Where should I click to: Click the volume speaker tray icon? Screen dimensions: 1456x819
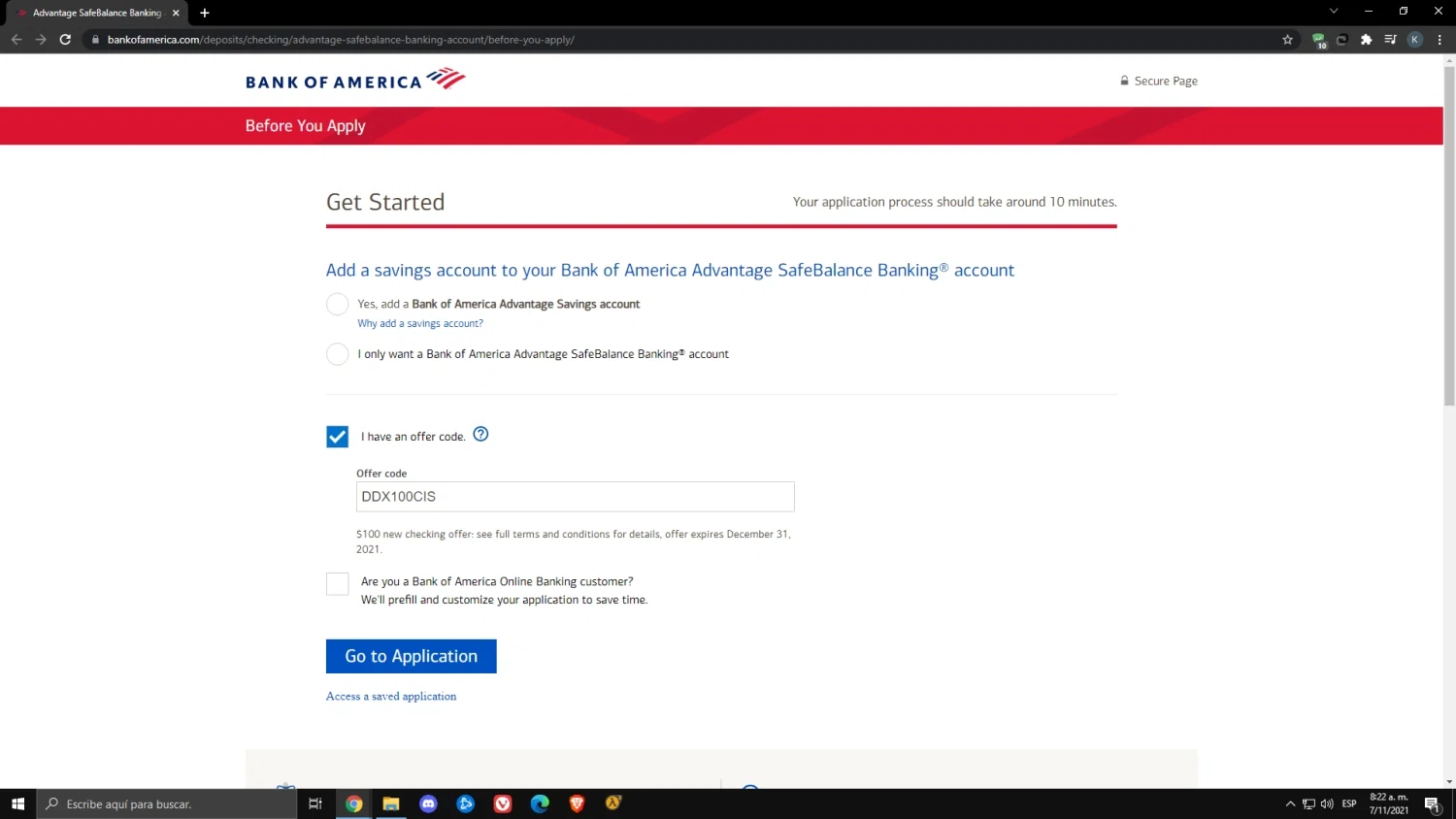pyautogui.click(x=1327, y=803)
